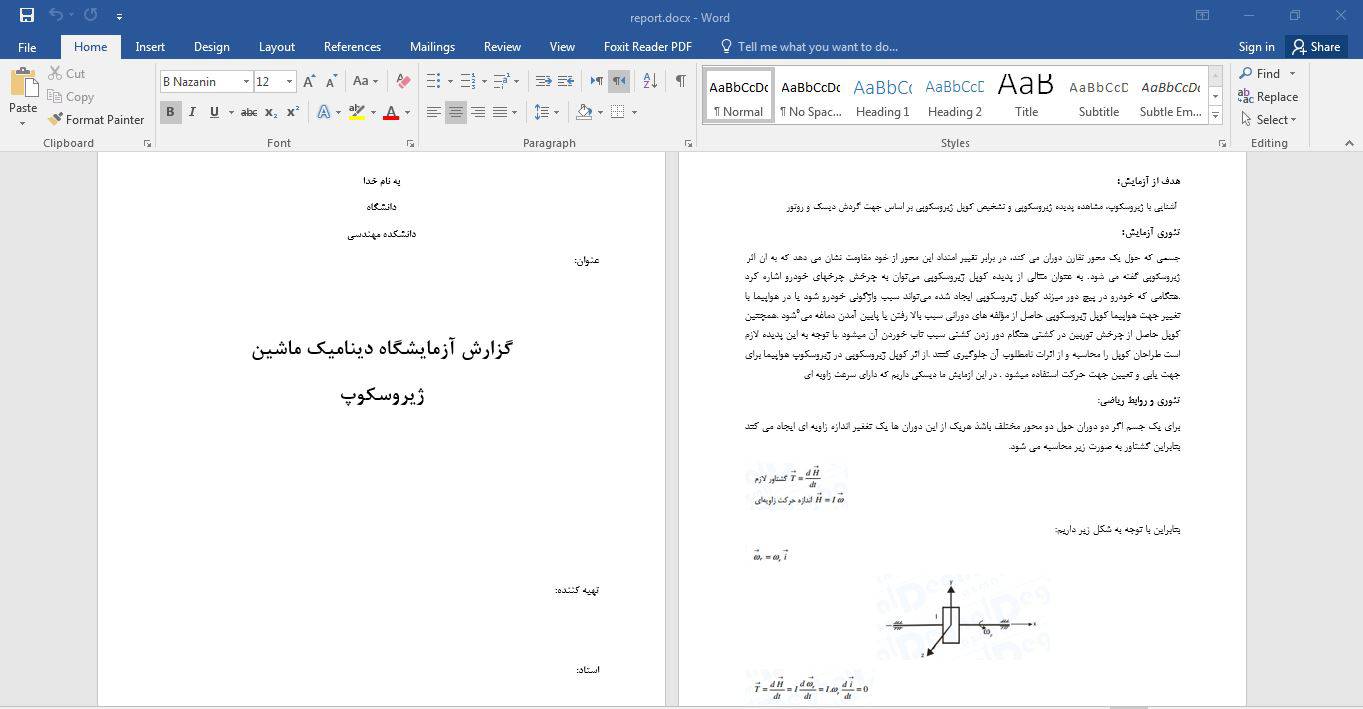This screenshot has width=1363, height=709.
Task: Click the Share button
Action: pyautogui.click(x=1315, y=47)
